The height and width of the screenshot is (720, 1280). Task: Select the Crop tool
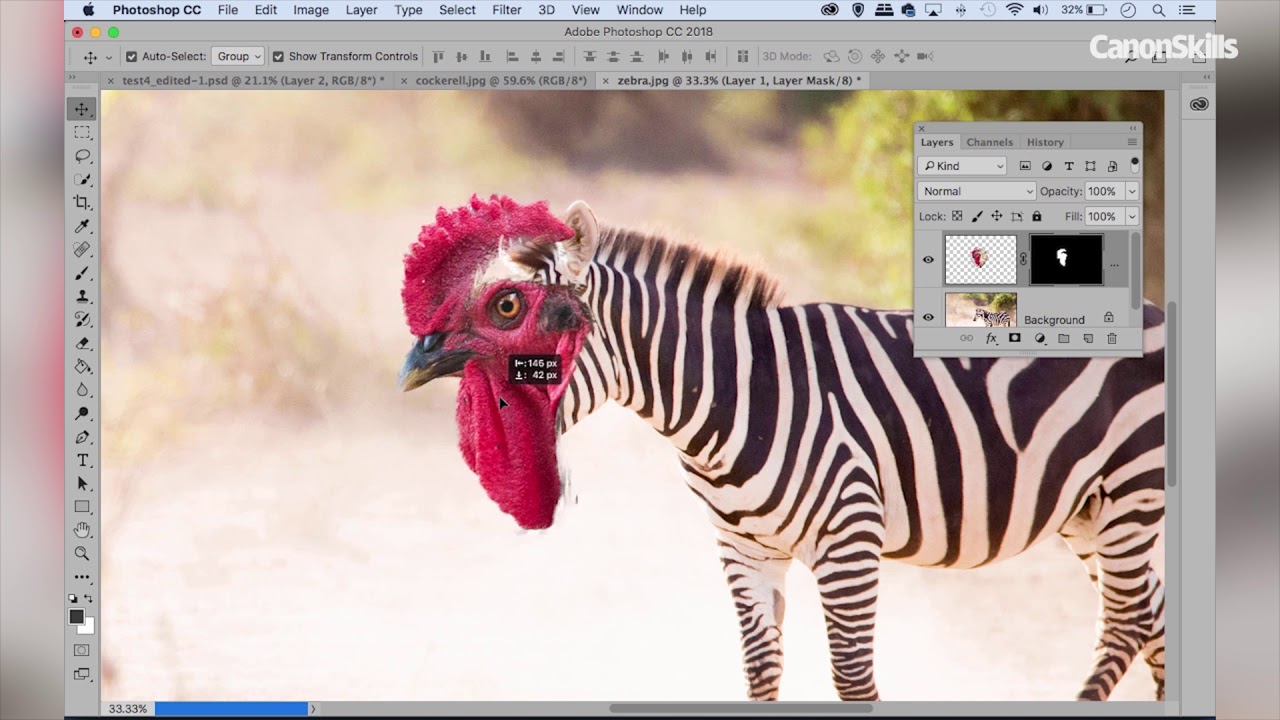click(x=83, y=203)
